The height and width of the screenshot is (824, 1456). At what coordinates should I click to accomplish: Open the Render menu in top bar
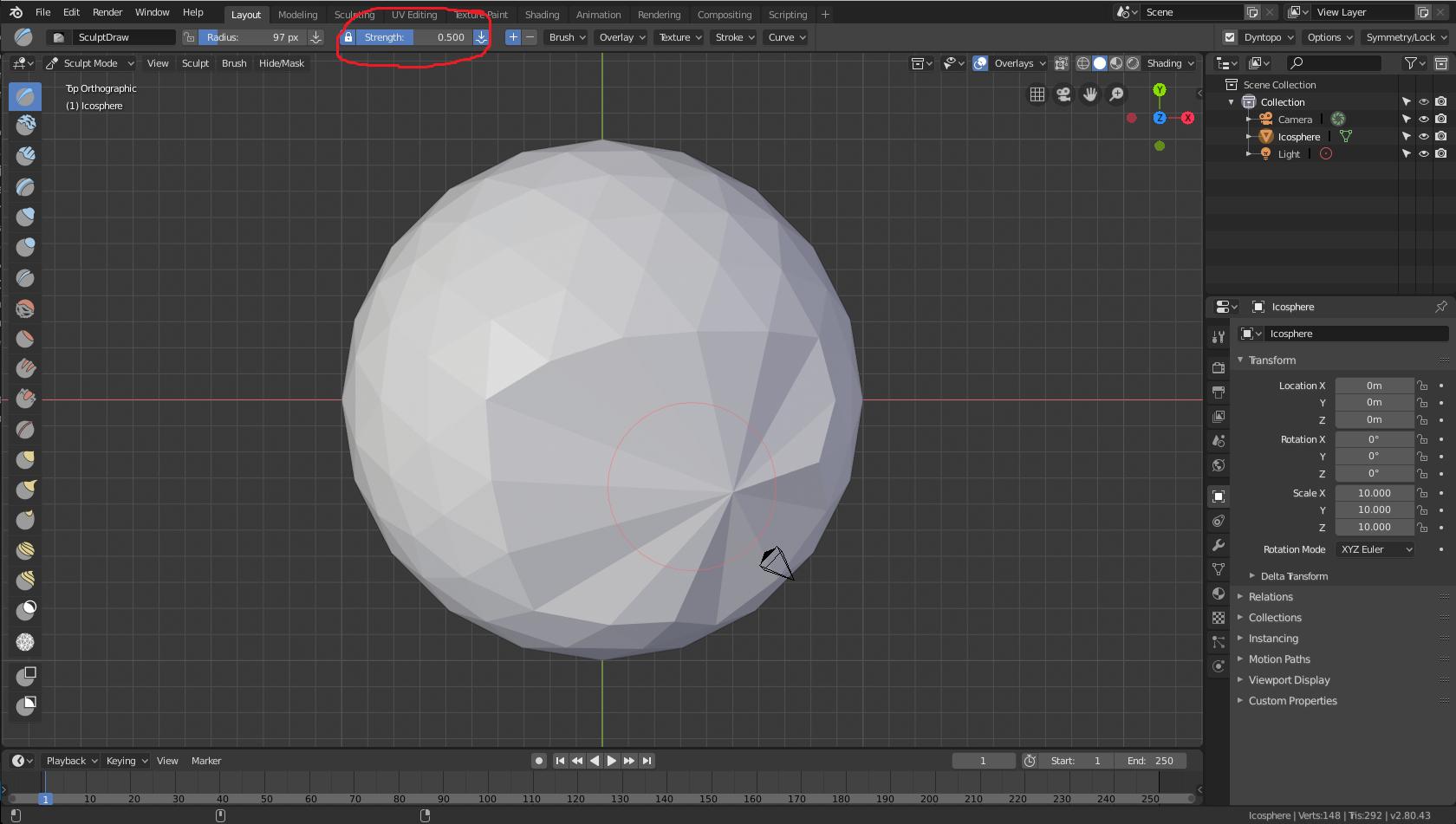(107, 12)
